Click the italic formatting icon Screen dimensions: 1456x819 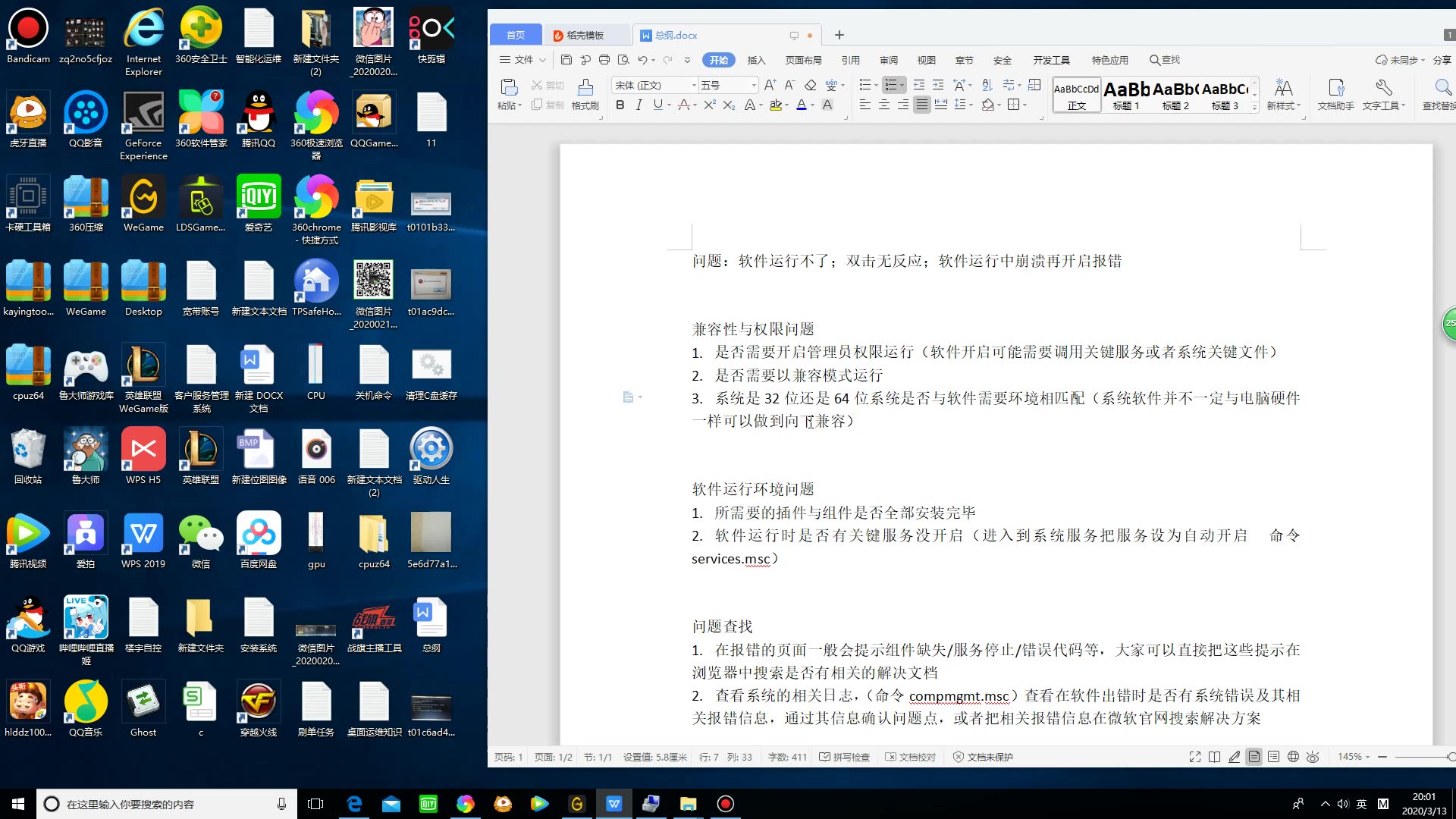[x=639, y=105]
